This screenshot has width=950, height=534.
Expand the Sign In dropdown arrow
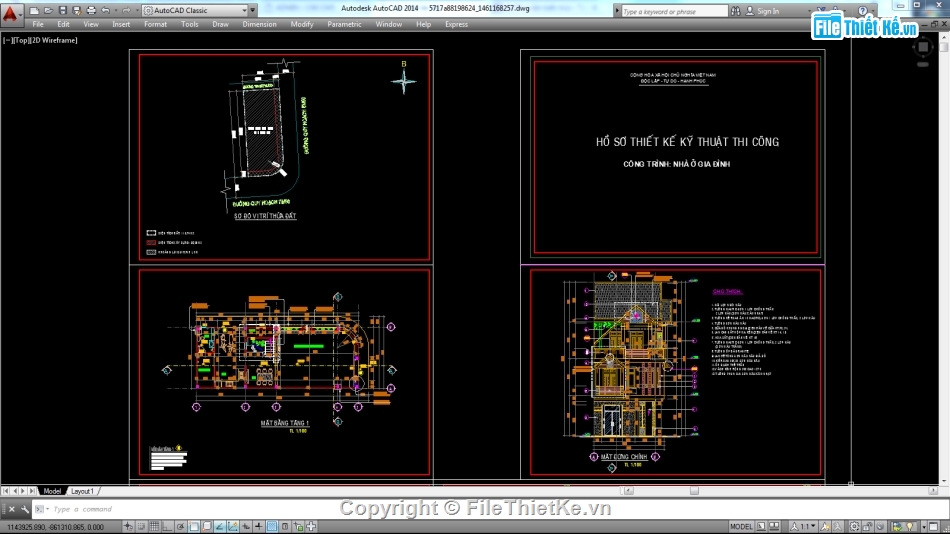pos(809,11)
